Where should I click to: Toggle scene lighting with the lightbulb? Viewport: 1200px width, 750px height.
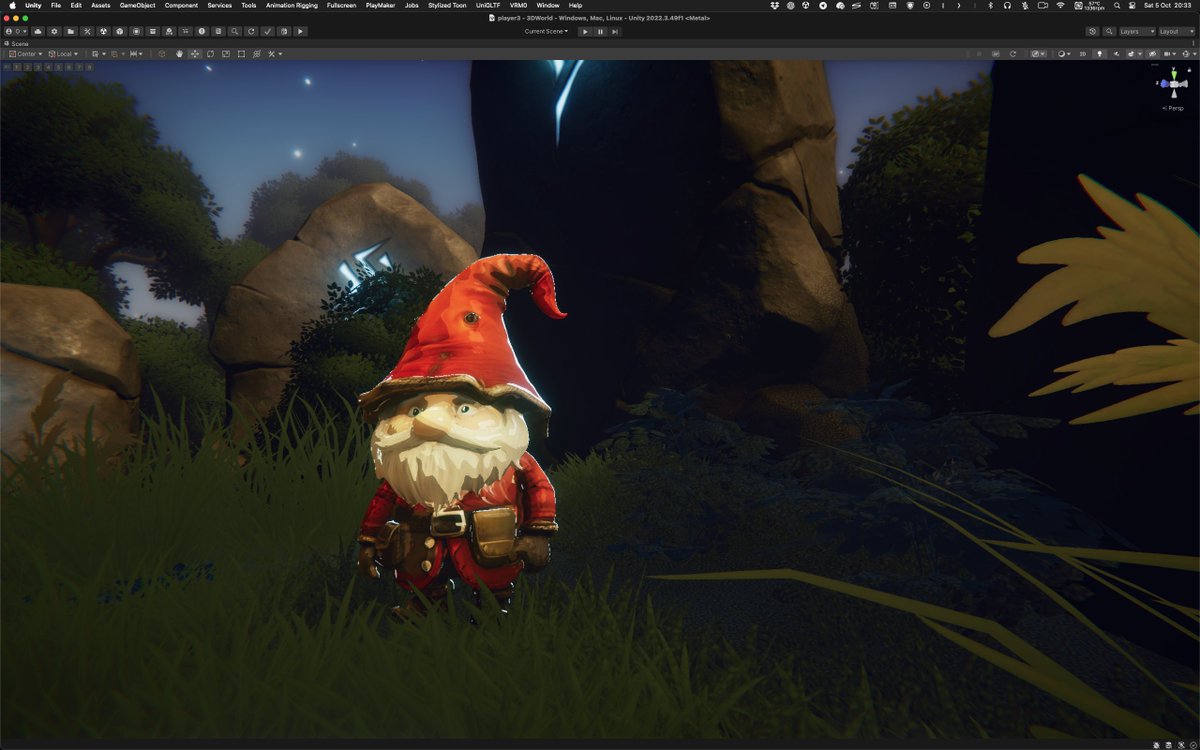click(1100, 54)
